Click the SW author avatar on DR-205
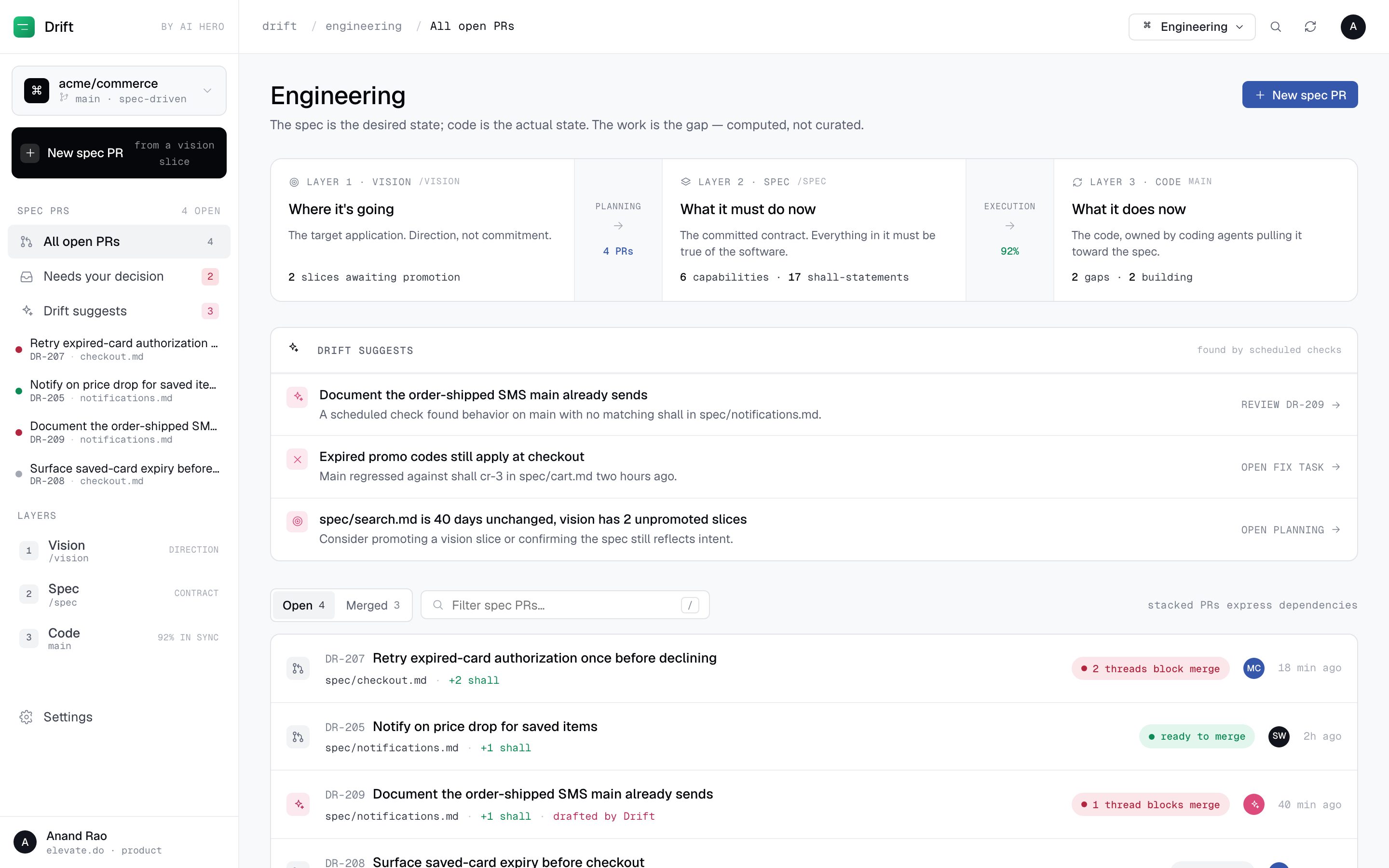Image resolution: width=1389 pixels, height=868 pixels. click(x=1279, y=736)
